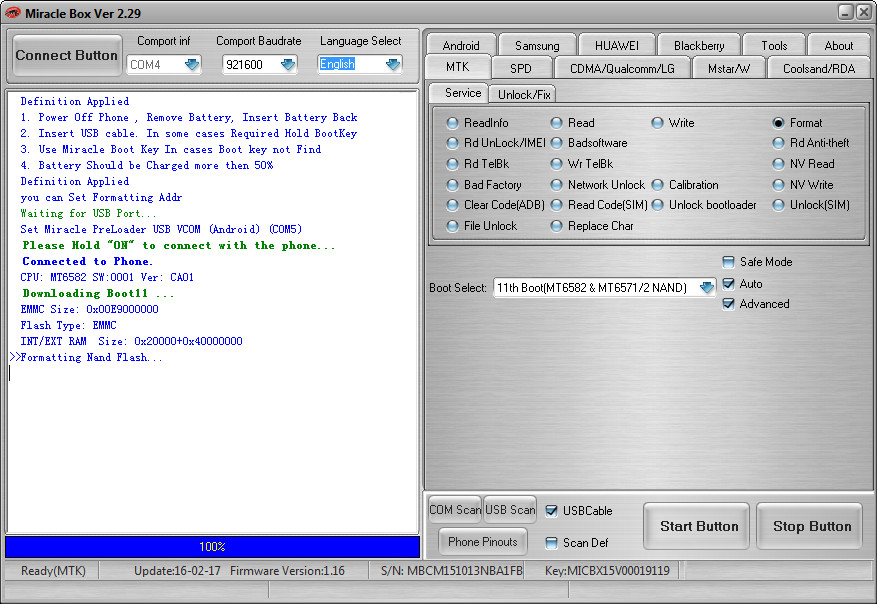Open the Comport inf dropdown arrow
Screen dimensions: 877x604
pyautogui.click(x=192, y=65)
